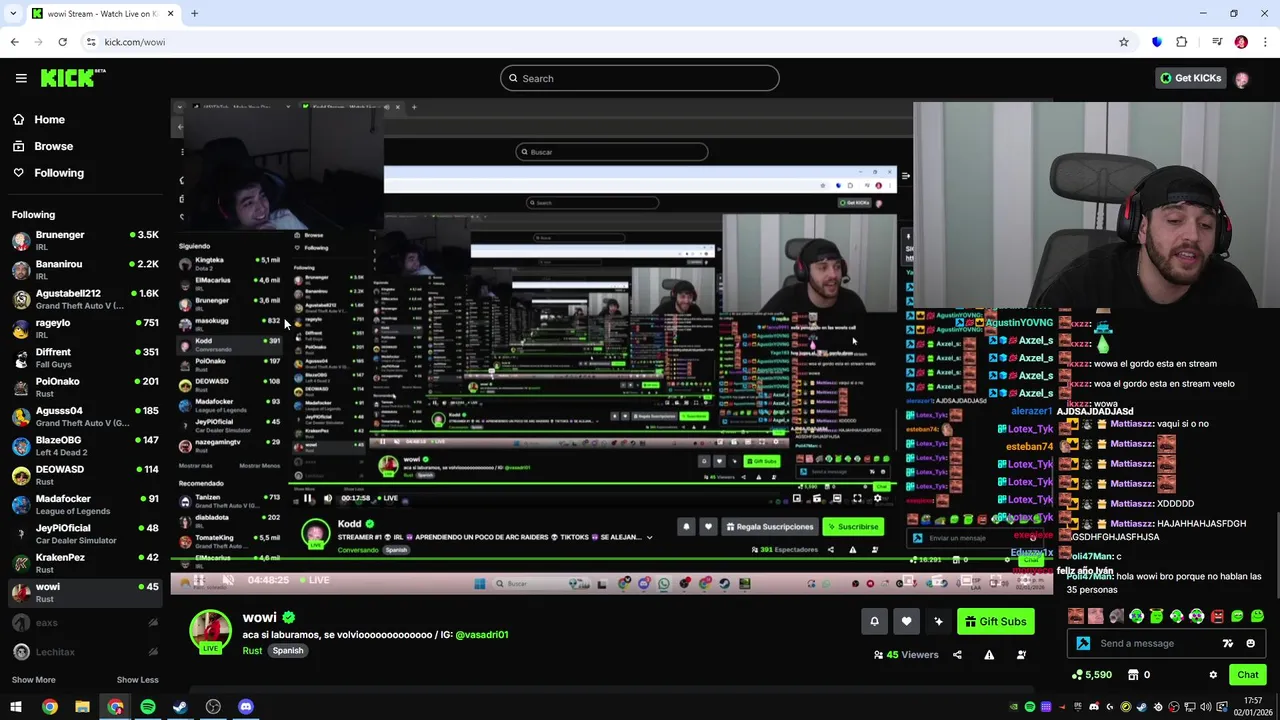Viewport: 1280px width, 720px height.
Task: Open KrakenPez channel in sidebar
Action: pos(85,563)
